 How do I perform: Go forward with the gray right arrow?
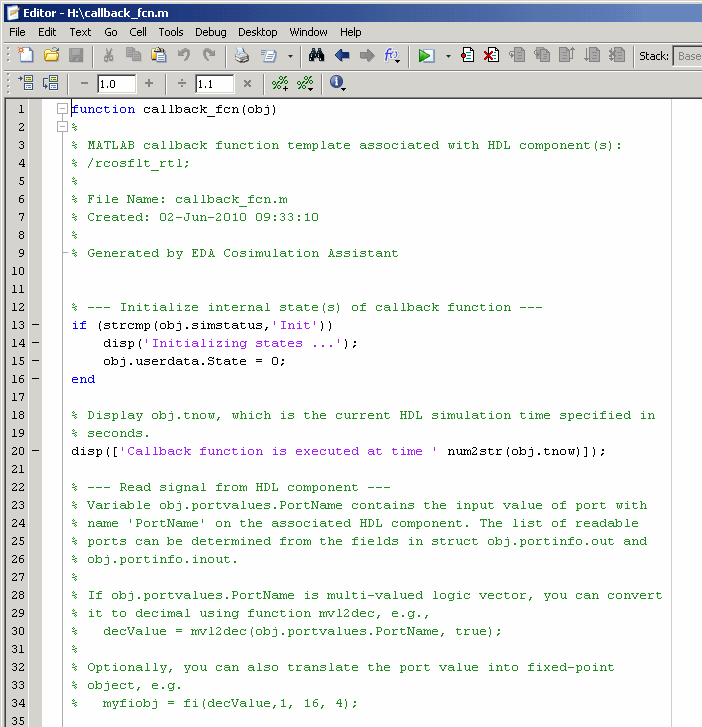367,56
